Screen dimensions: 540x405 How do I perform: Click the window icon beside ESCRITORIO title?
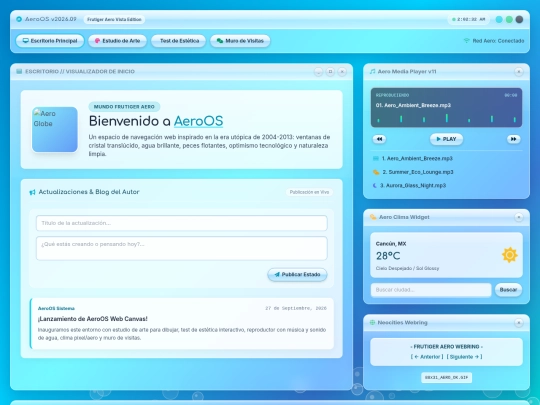coord(19,71)
